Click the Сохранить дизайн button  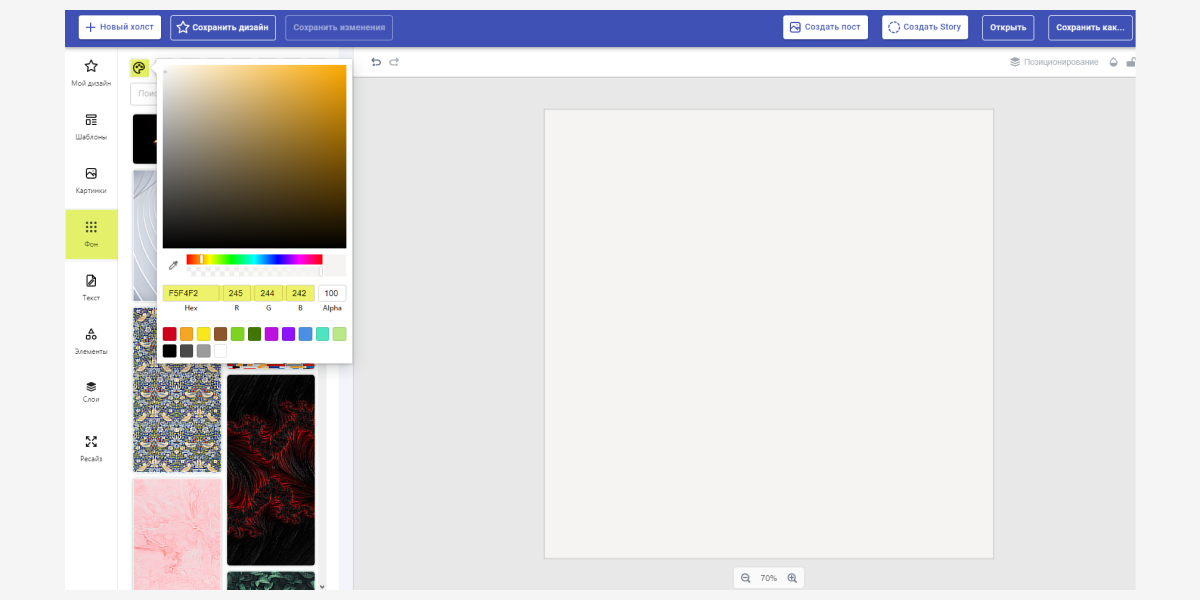coord(223,27)
